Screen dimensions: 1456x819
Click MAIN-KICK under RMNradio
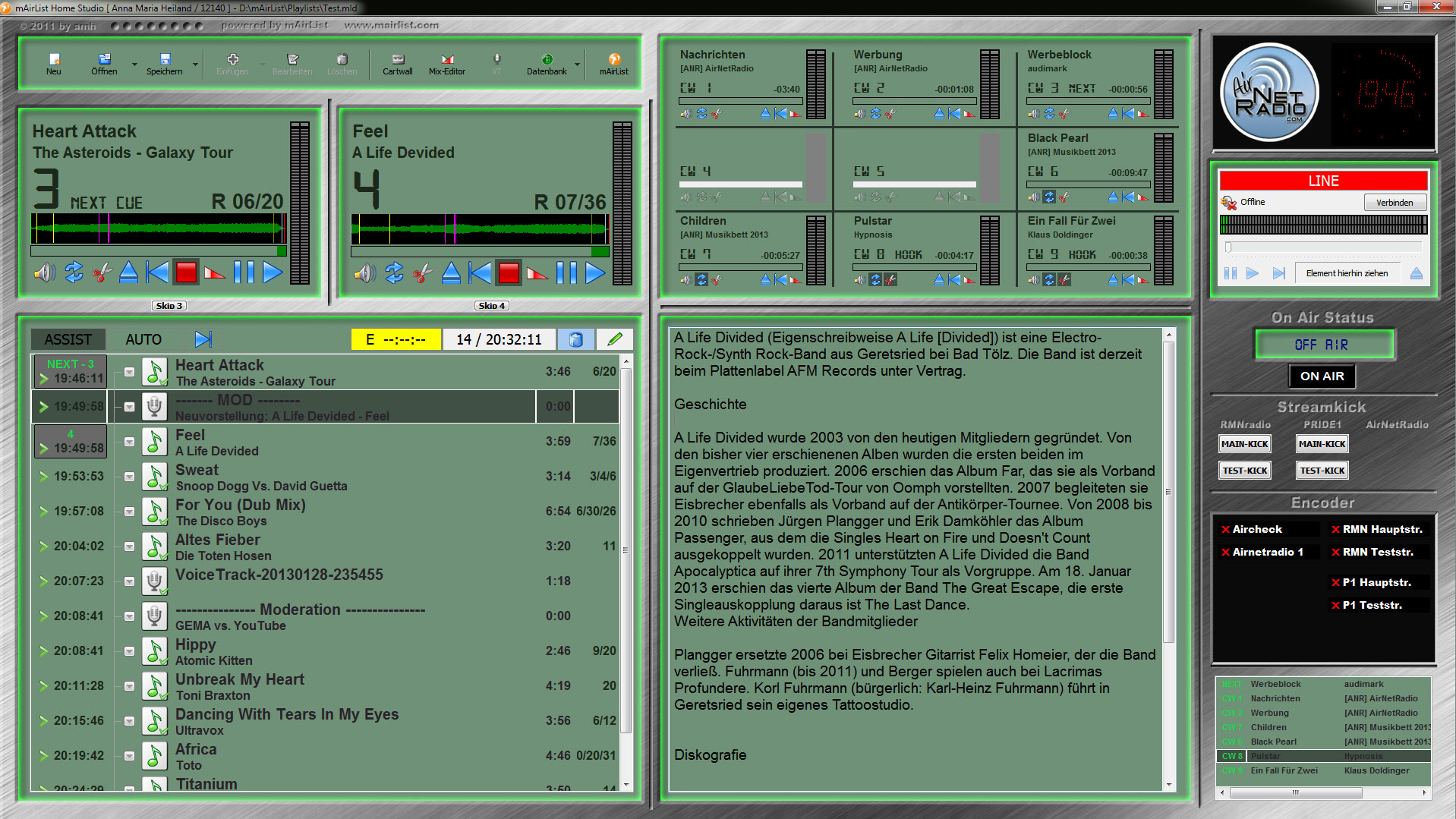[x=1245, y=444]
